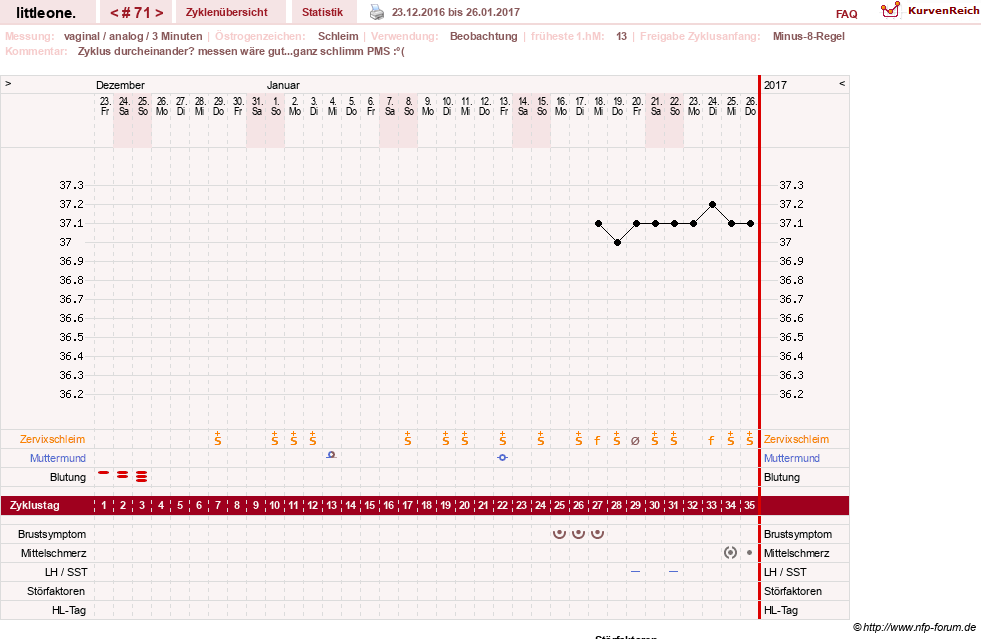
Task: Click the Muttermund symbol on cycle day 22
Action: click(x=502, y=458)
